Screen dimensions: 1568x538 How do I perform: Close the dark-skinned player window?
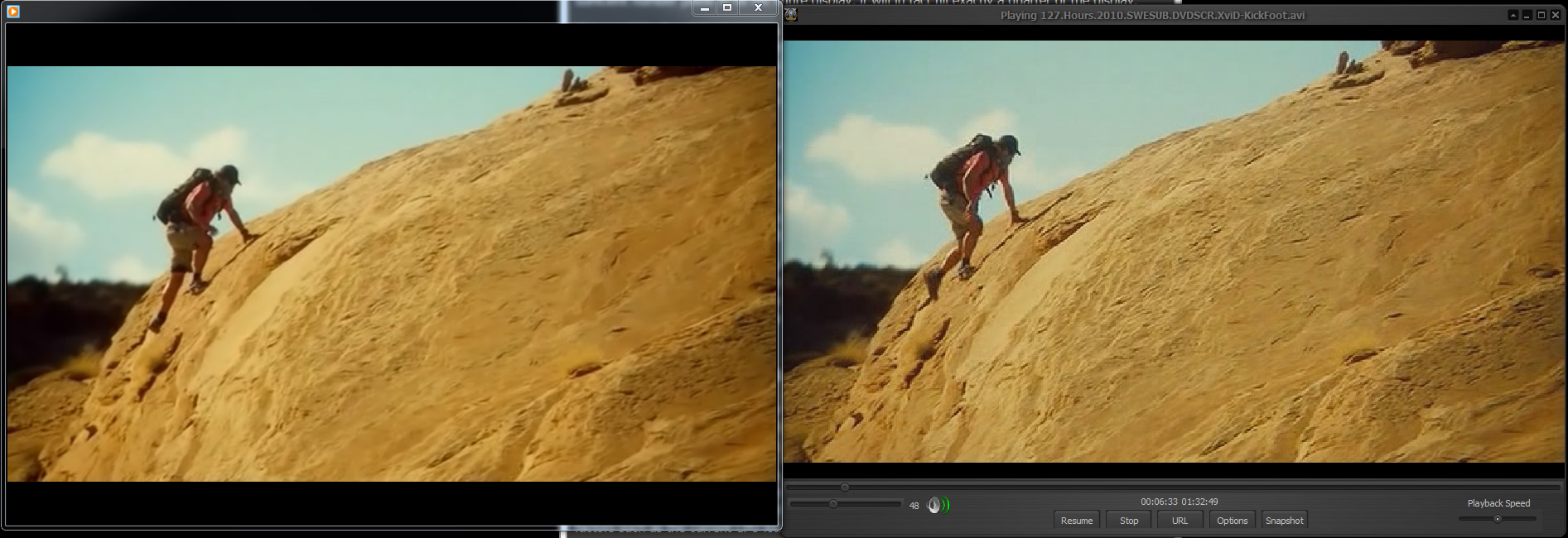(1555, 15)
